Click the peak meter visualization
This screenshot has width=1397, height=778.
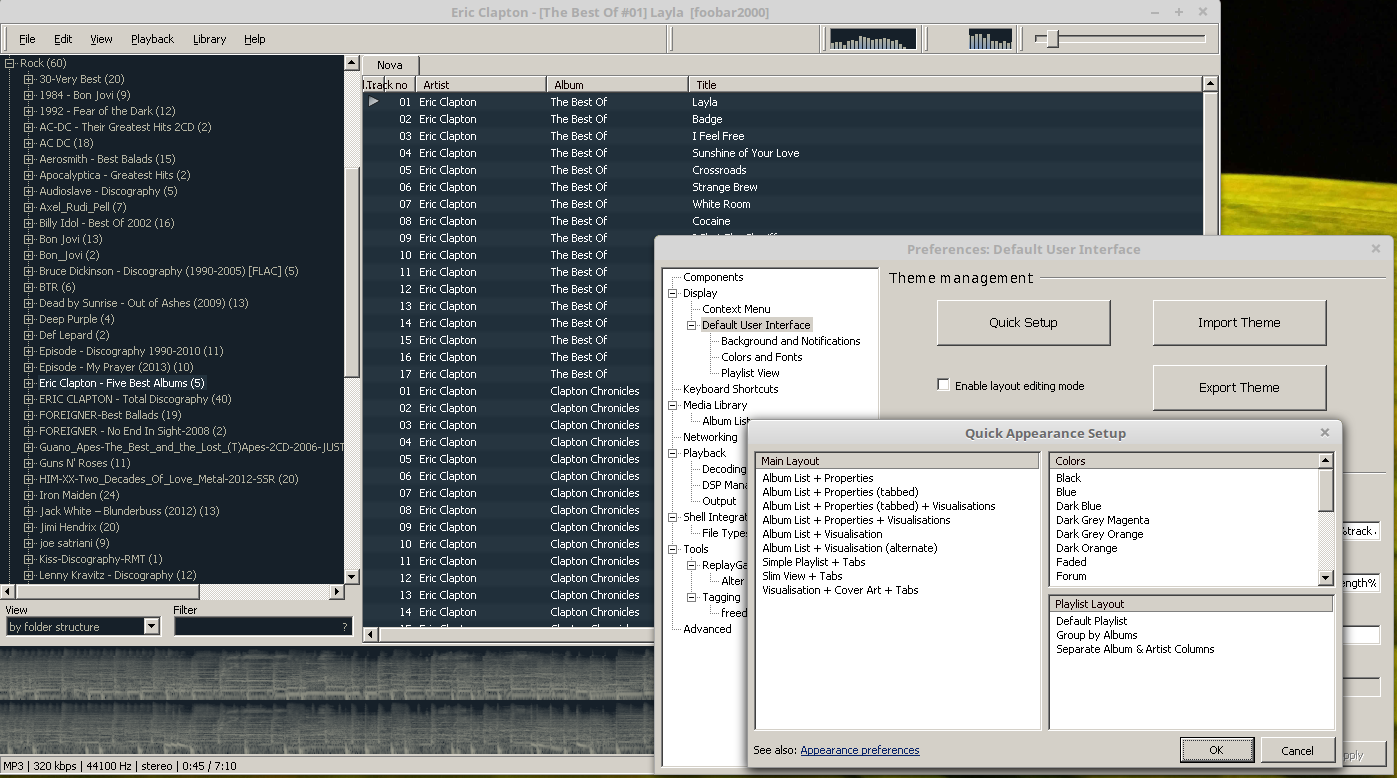(x=988, y=38)
